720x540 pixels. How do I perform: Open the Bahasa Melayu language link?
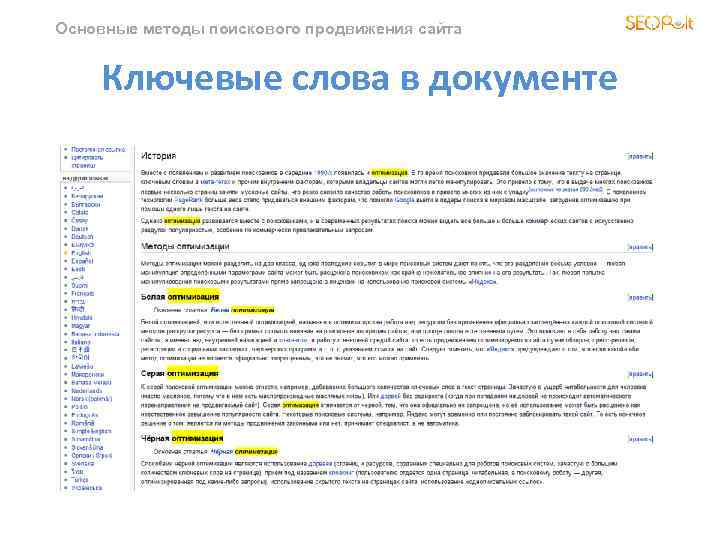click(91, 382)
